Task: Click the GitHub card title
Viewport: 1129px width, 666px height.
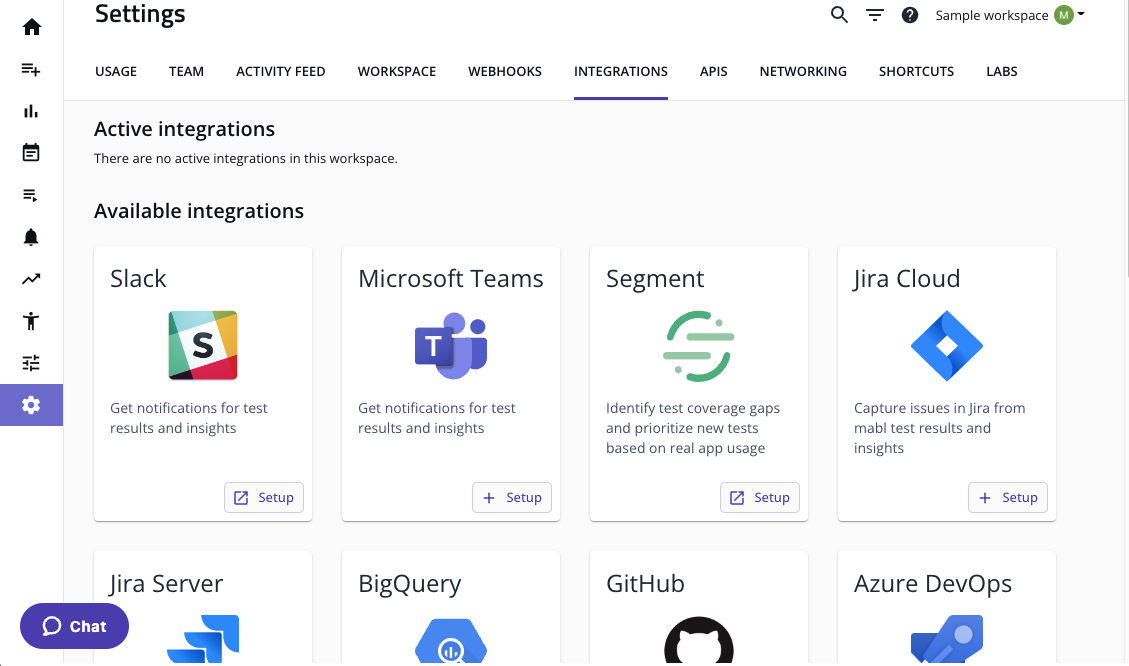Action: click(645, 583)
